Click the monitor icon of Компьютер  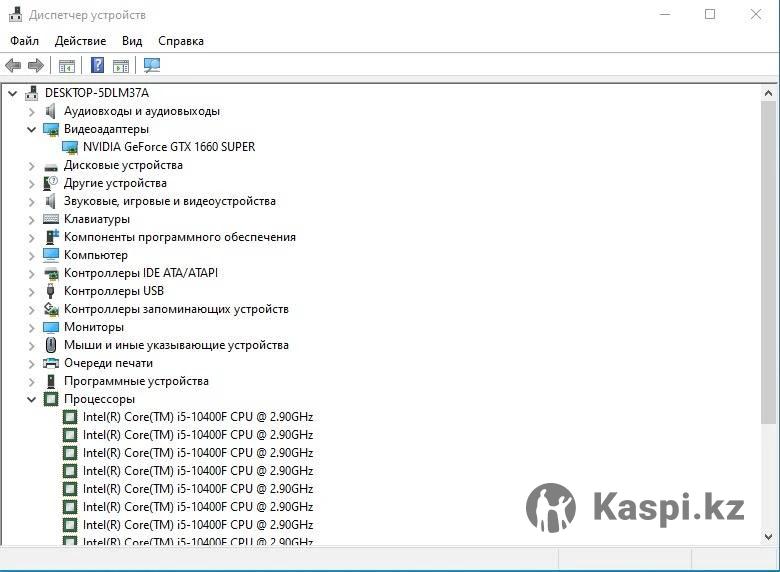[51, 255]
